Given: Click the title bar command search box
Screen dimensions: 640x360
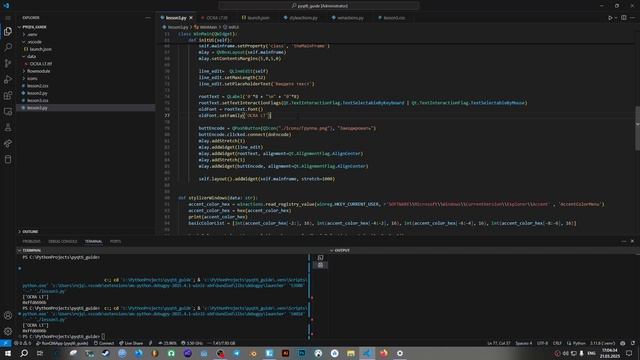Looking at the screenshot, I should (x=319, y=6).
